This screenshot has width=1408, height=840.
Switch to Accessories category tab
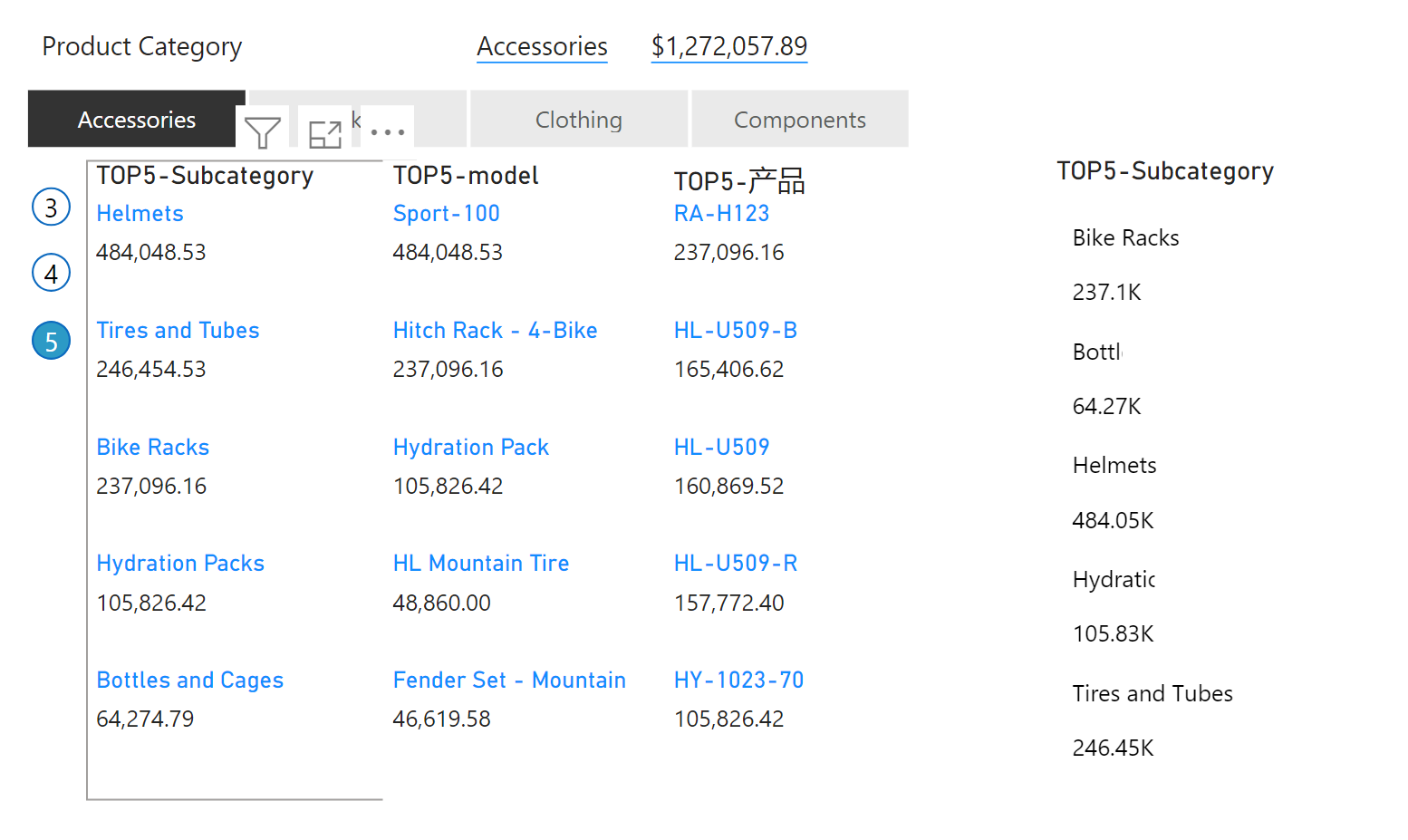(137, 119)
